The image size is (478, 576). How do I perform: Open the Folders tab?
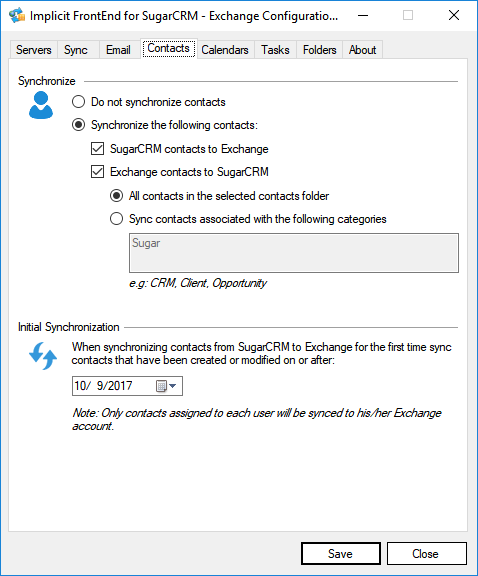320,50
